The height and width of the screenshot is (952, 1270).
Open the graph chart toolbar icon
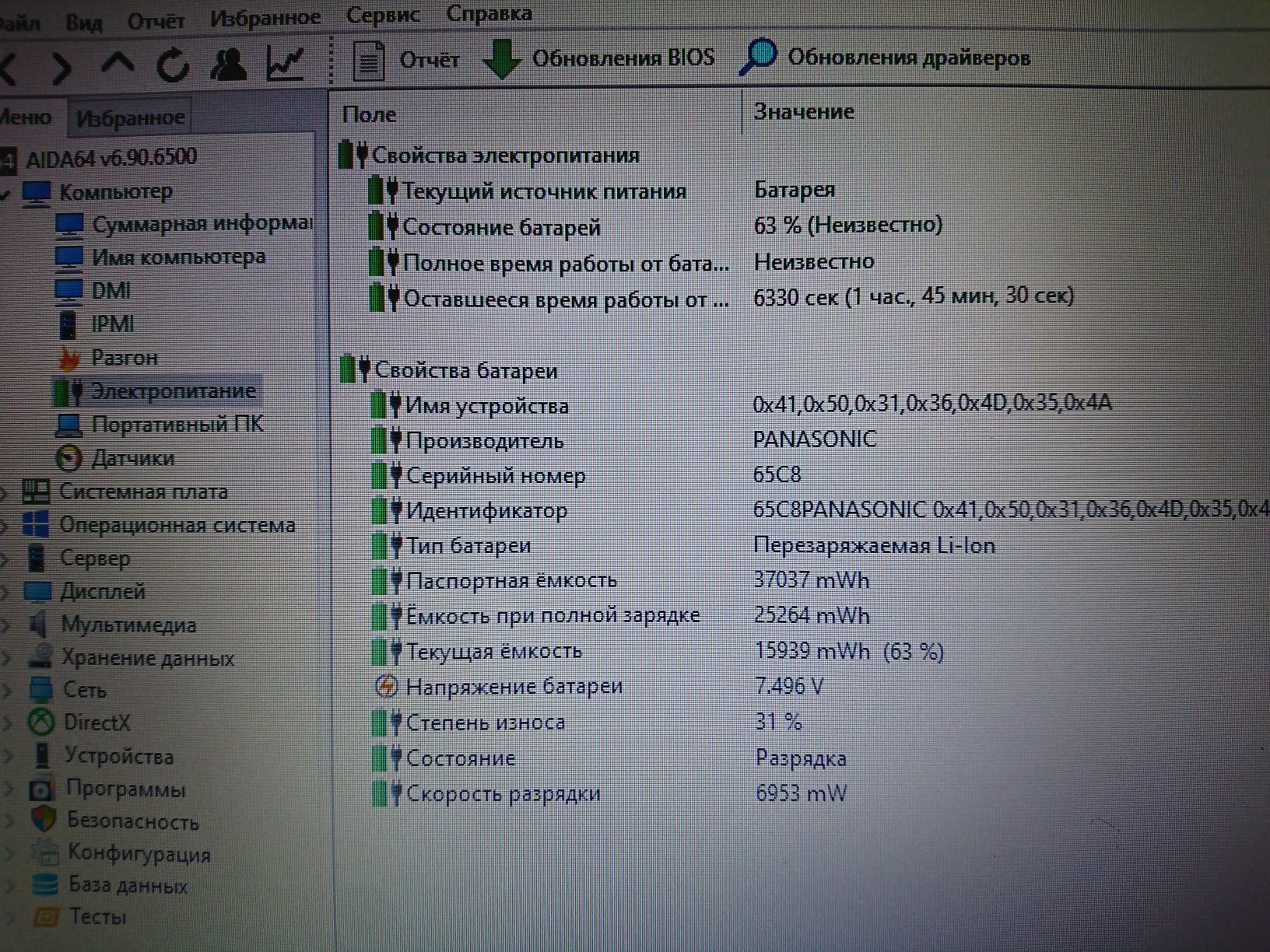286,63
